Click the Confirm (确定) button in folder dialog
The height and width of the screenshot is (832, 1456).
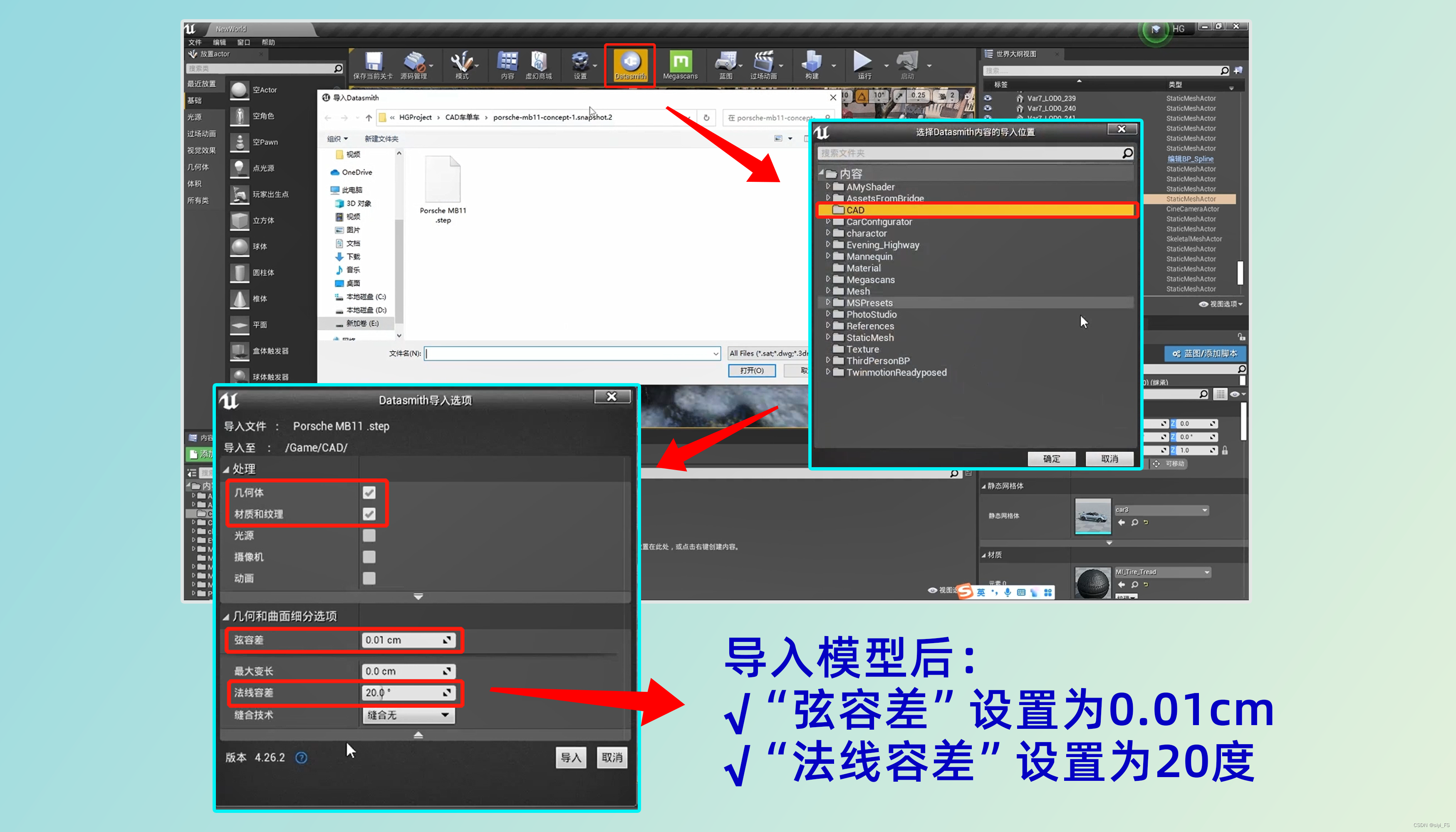[x=1051, y=459]
